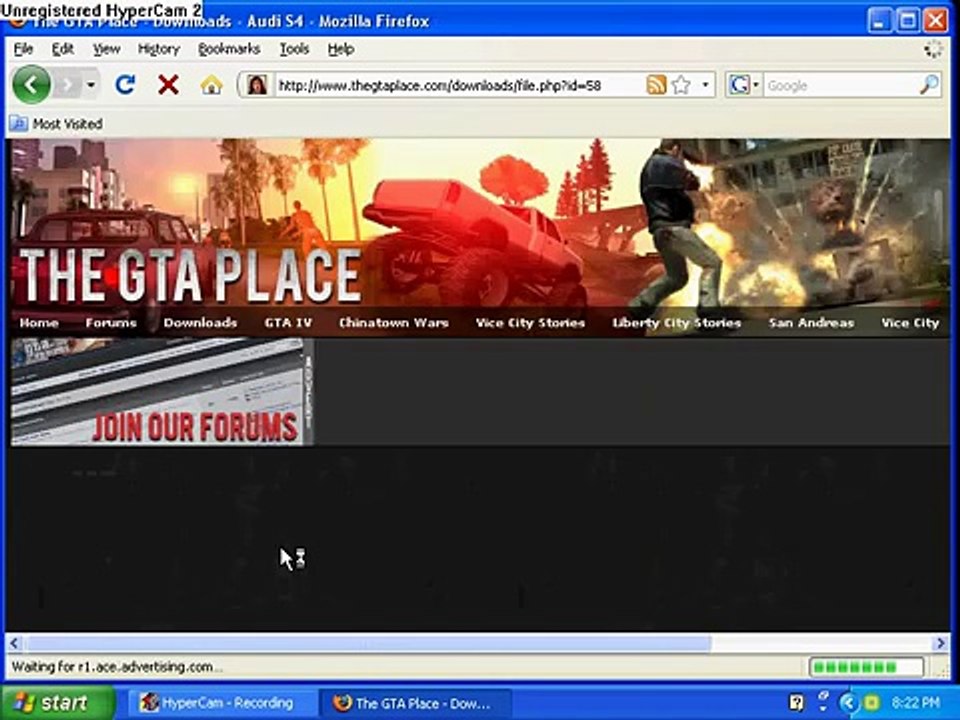Image resolution: width=960 pixels, height=720 pixels.
Task: Click the horizontal scrollbar right arrow
Action: tap(940, 643)
